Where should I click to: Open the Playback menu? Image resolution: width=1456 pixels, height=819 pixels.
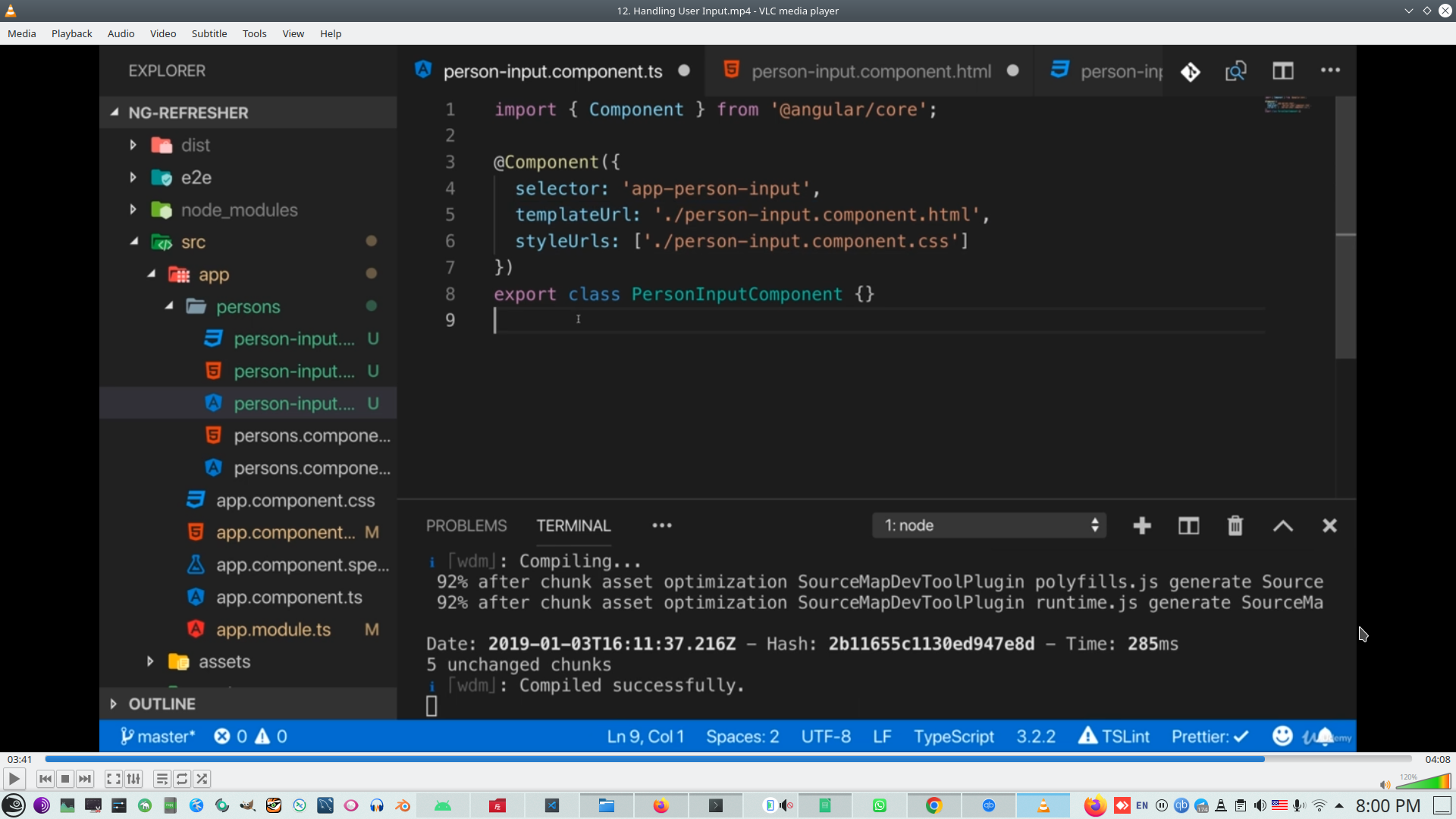72,33
